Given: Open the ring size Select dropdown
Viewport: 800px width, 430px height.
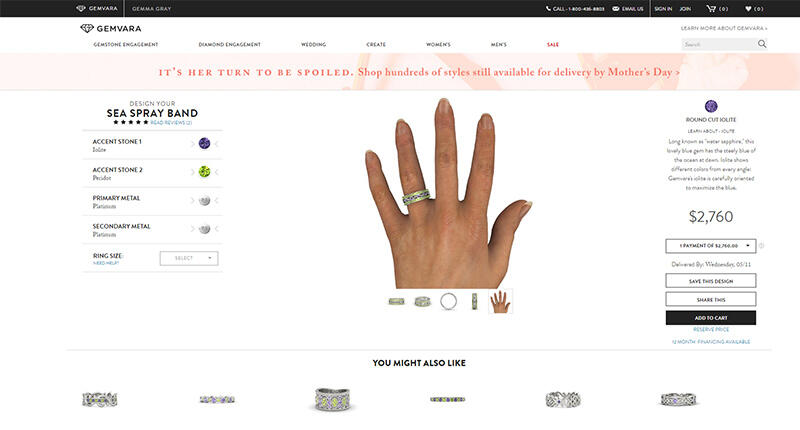Looking at the screenshot, I should click(189, 259).
